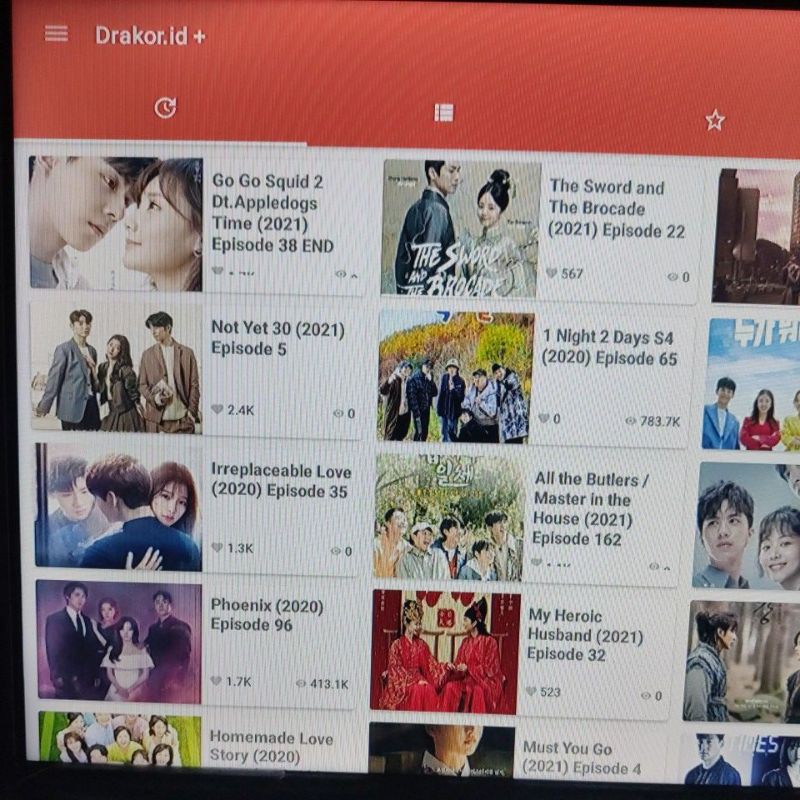The width and height of the screenshot is (800, 800).
Task: Switch to the recent updates clock tab
Action: point(165,108)
